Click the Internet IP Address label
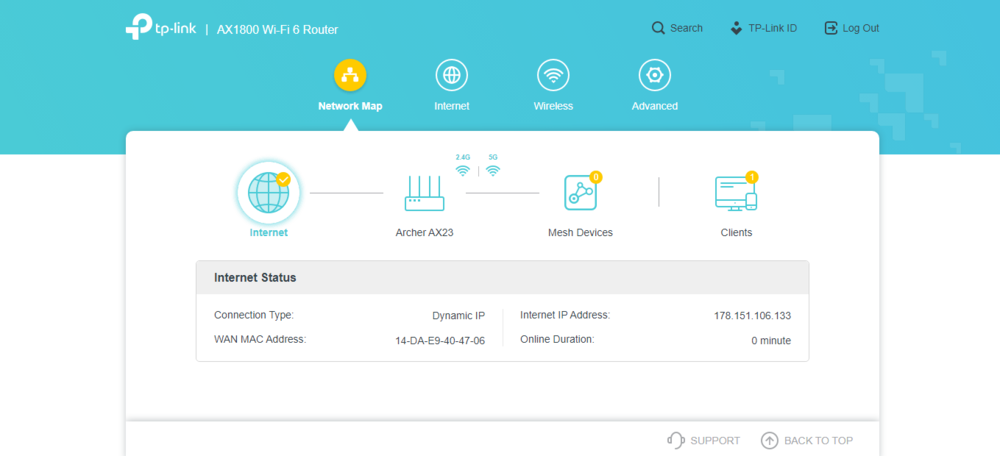The width and height of the screenshot is (1000, 456). click(x=565, y=315)
